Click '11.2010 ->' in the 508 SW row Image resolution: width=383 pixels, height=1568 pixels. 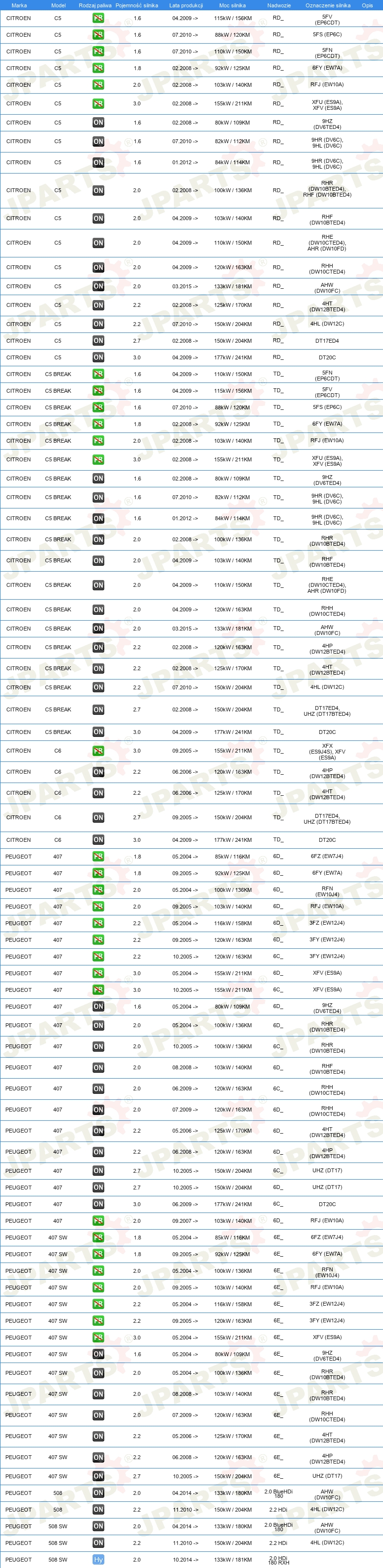(x=185, y=1543)
